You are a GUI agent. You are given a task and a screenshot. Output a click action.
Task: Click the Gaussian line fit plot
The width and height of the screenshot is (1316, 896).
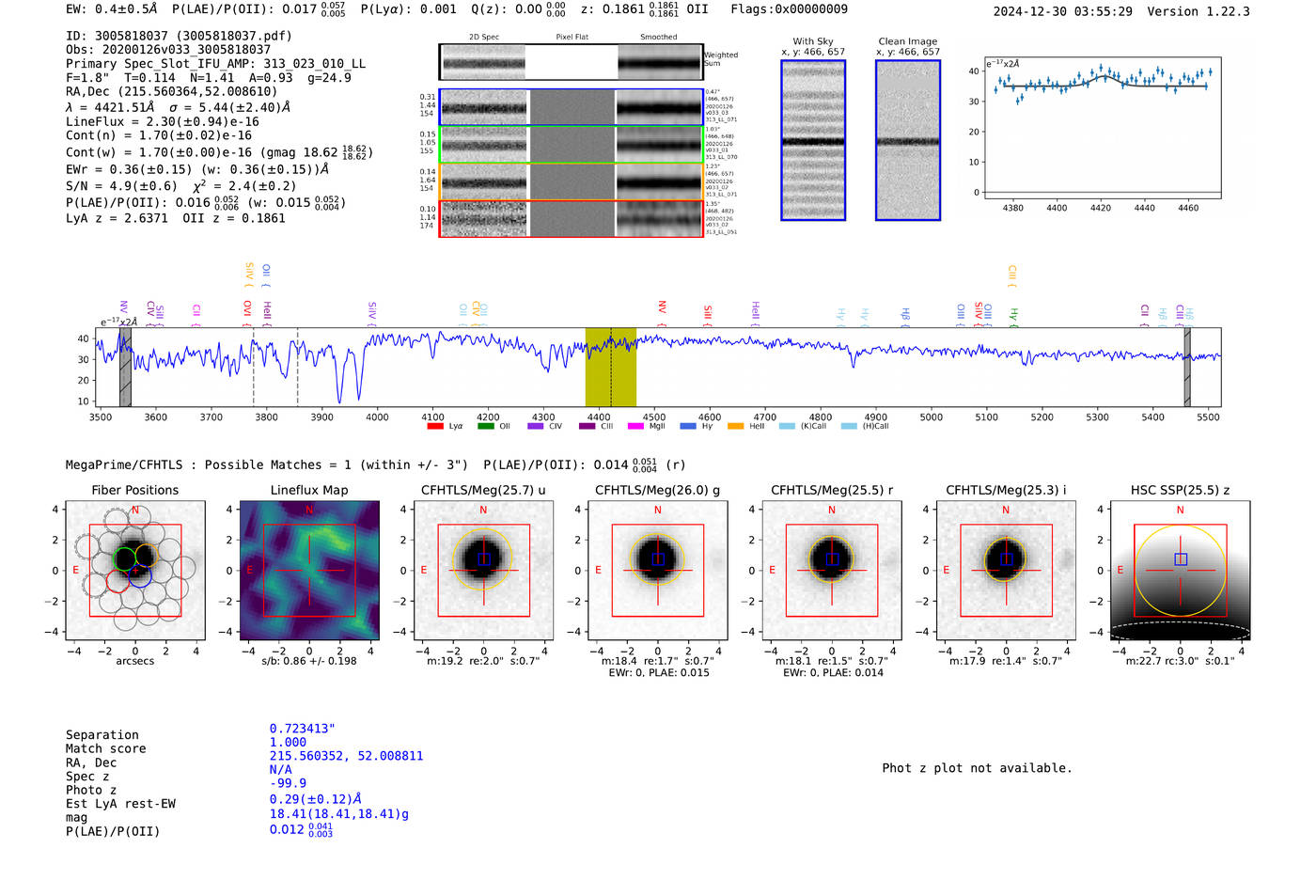coord(1102,128)
